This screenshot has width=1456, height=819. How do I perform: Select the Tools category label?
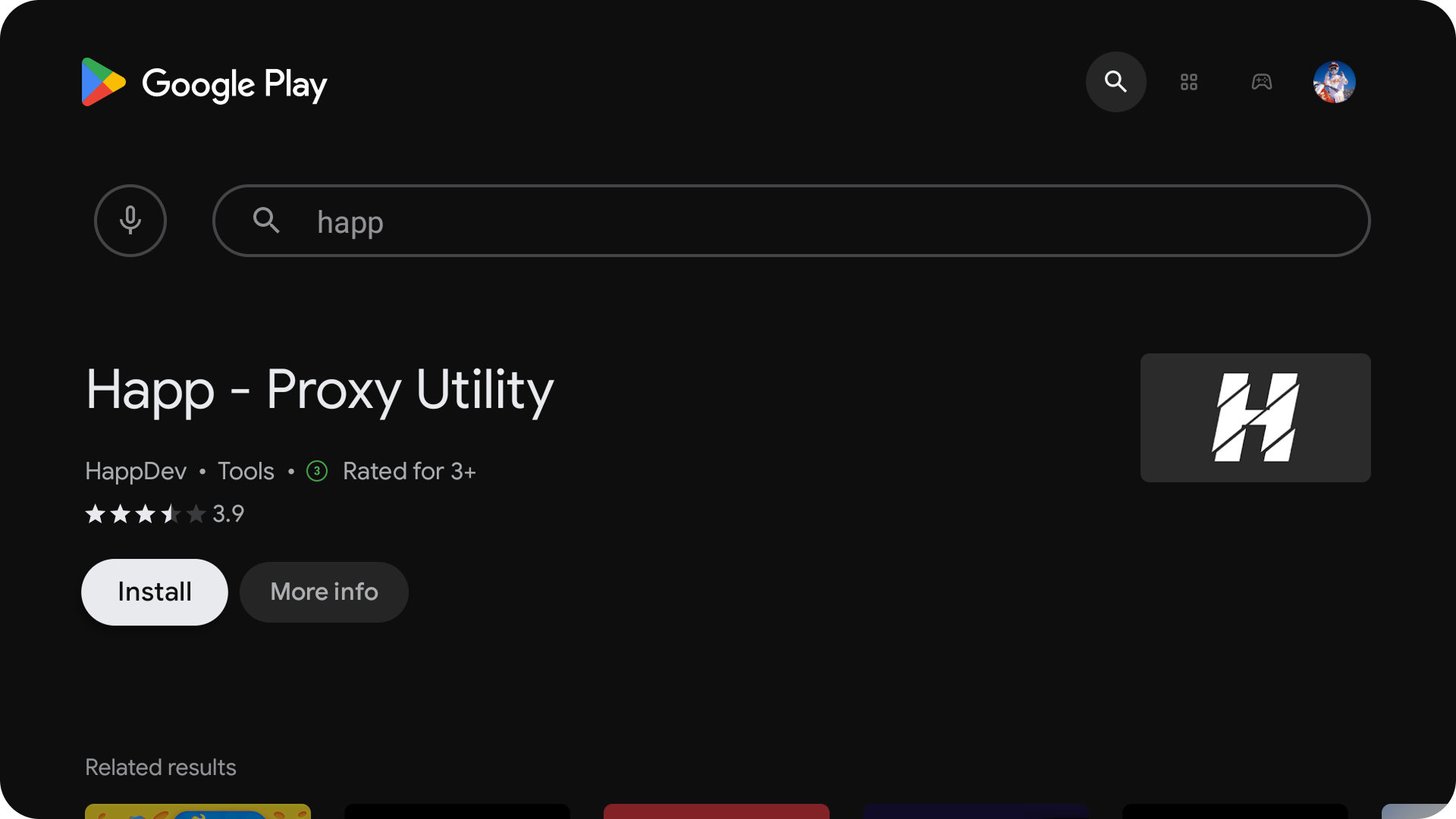coord(246,471)
